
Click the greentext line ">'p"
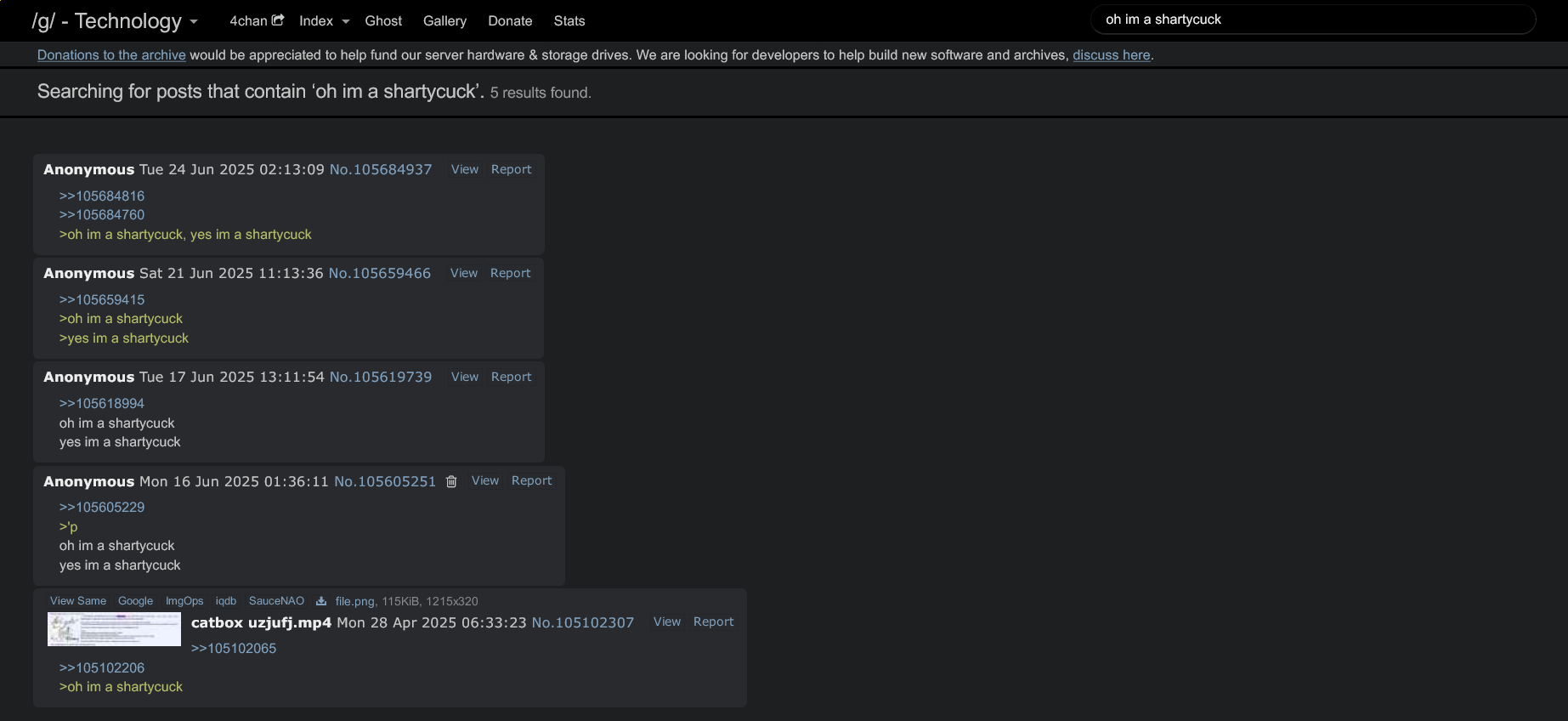(x=68, y=526)
